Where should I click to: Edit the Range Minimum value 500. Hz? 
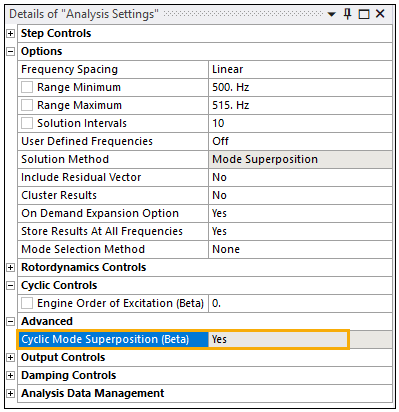tap(300, 87)
